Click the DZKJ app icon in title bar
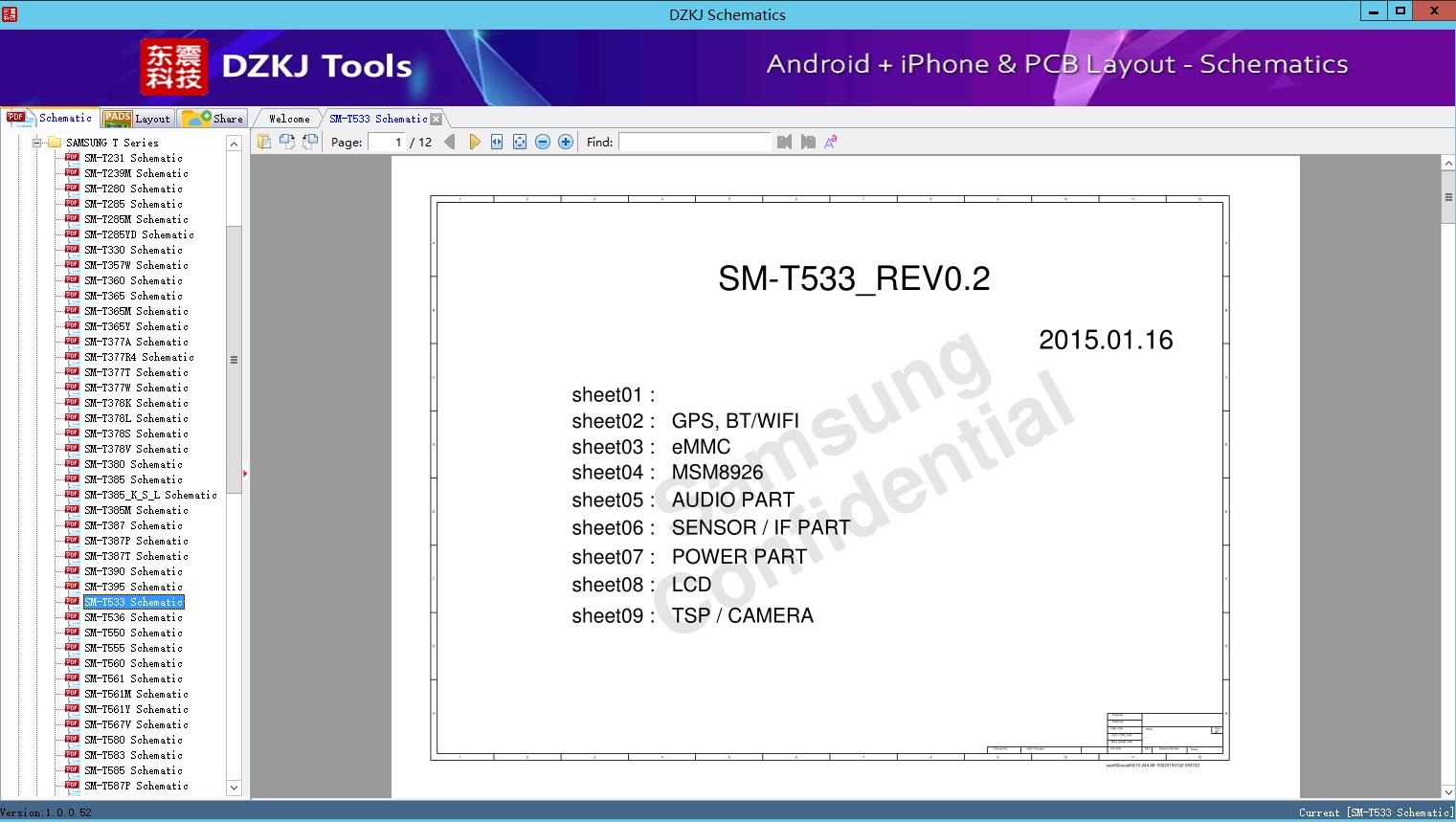Image resolution: width=1456 pixels, height=822 pixels. (10, 13)
